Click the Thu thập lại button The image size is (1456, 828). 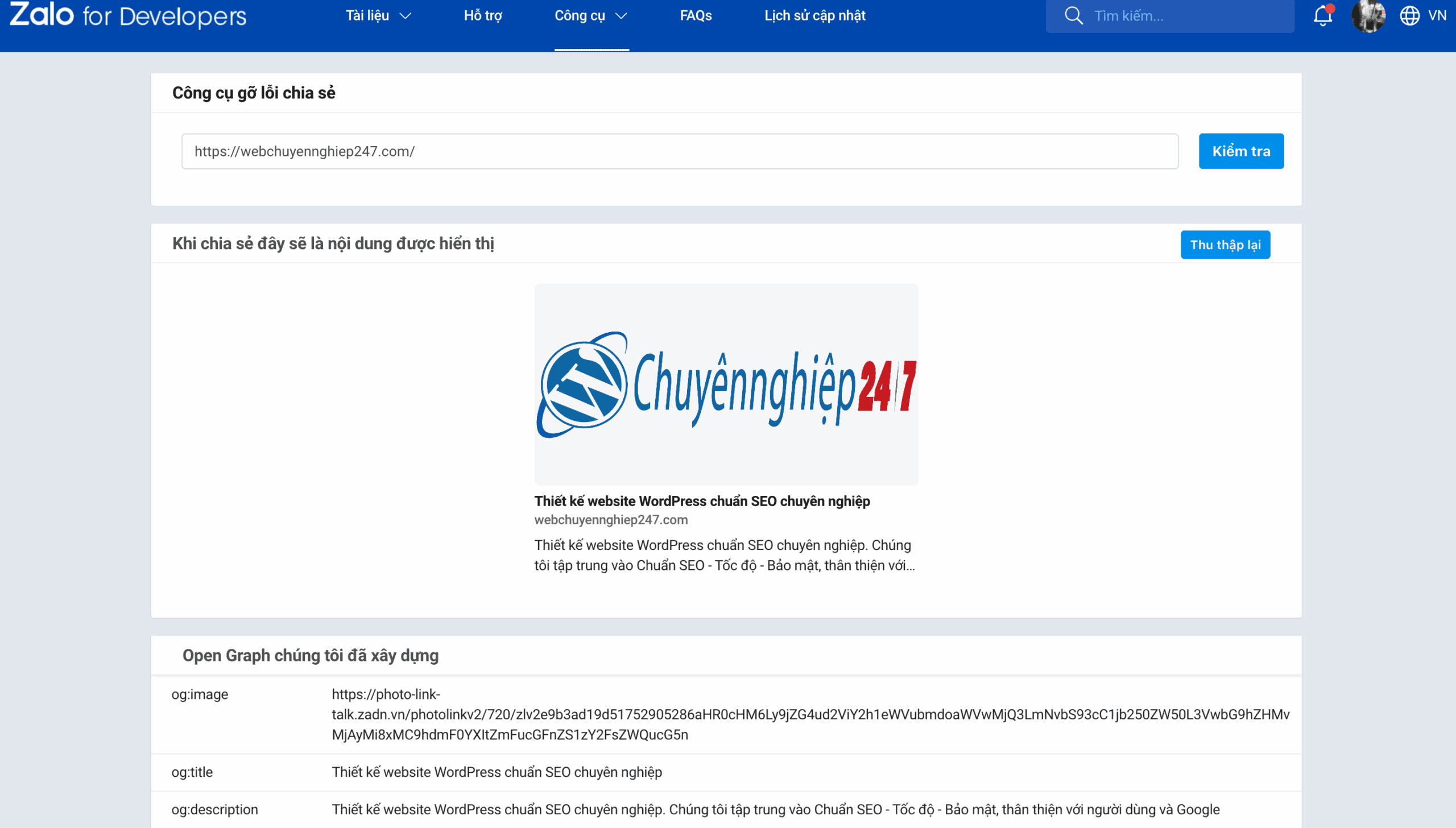point(1225,245)
